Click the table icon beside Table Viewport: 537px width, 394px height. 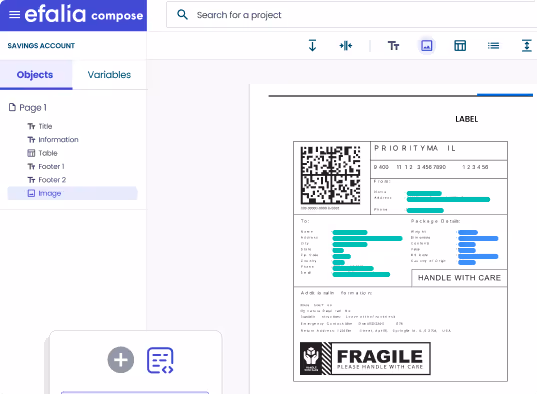(31, 153)
